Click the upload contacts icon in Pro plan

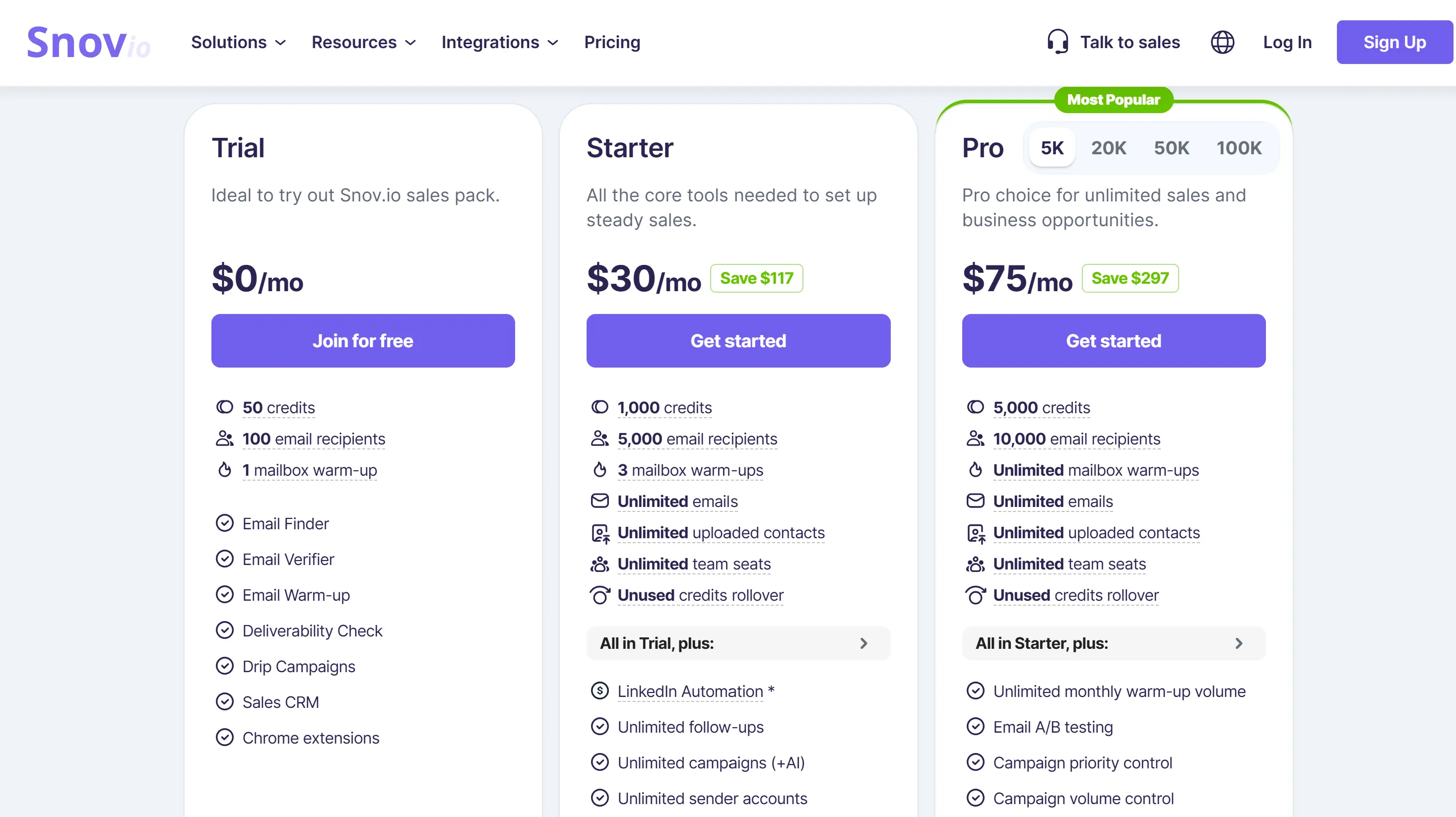tap(976, 533)
